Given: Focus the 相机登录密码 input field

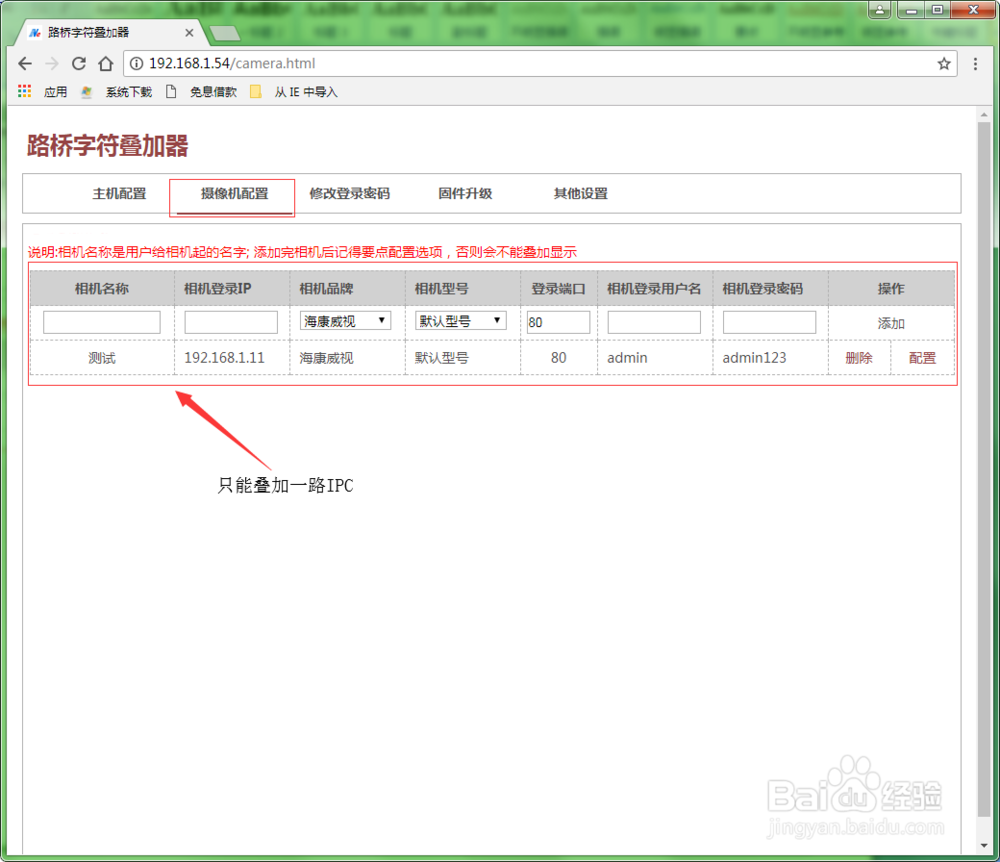Looking at the screenshot, I should [769, 322].
